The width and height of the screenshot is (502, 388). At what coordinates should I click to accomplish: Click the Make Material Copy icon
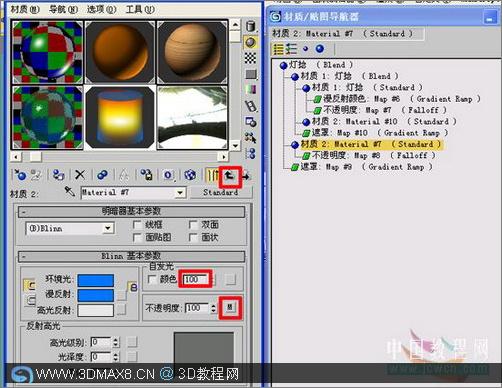coord(102,175)
